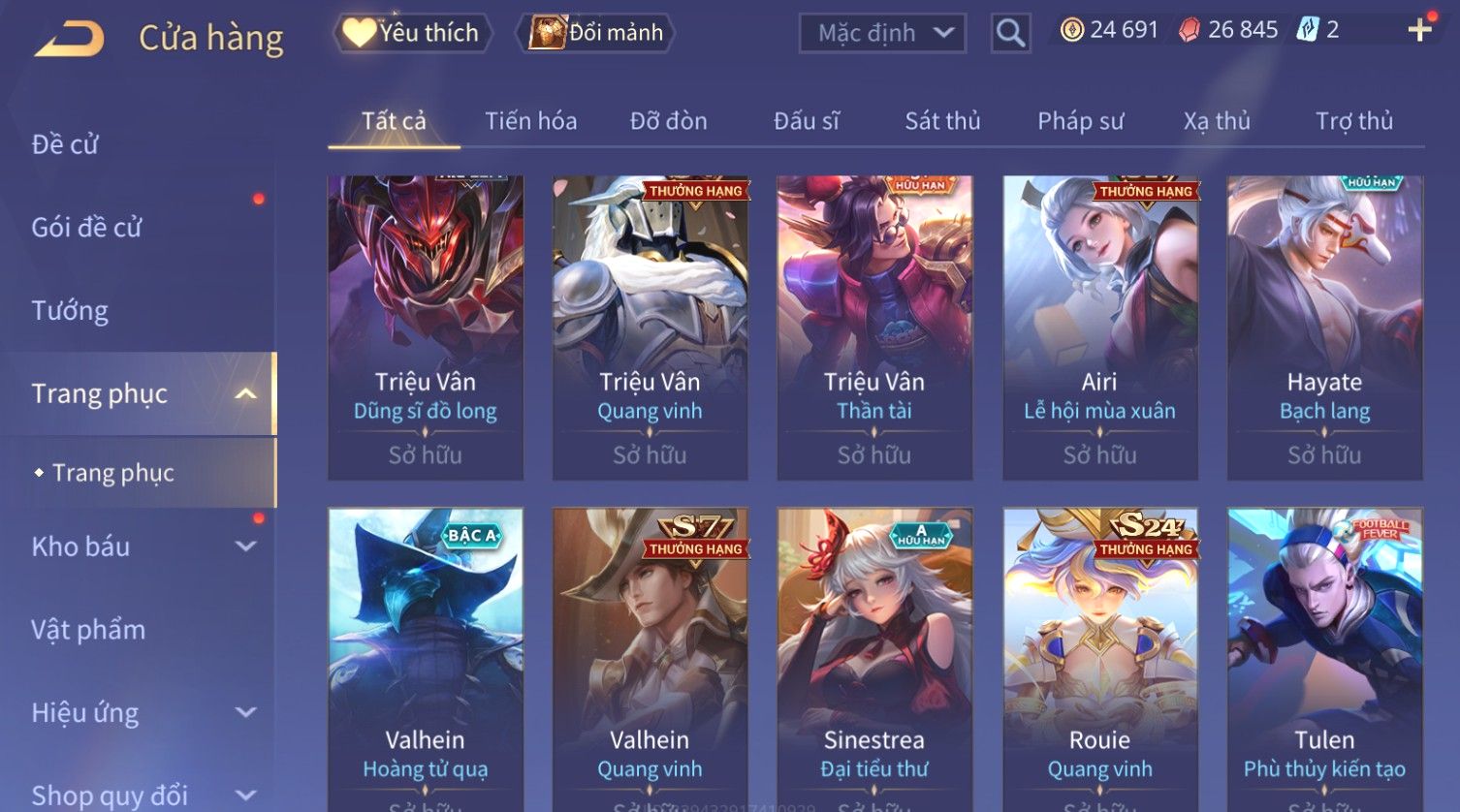Click the red ruby currency icon
Screen dimensions: 1460x812
(1189, 31)
